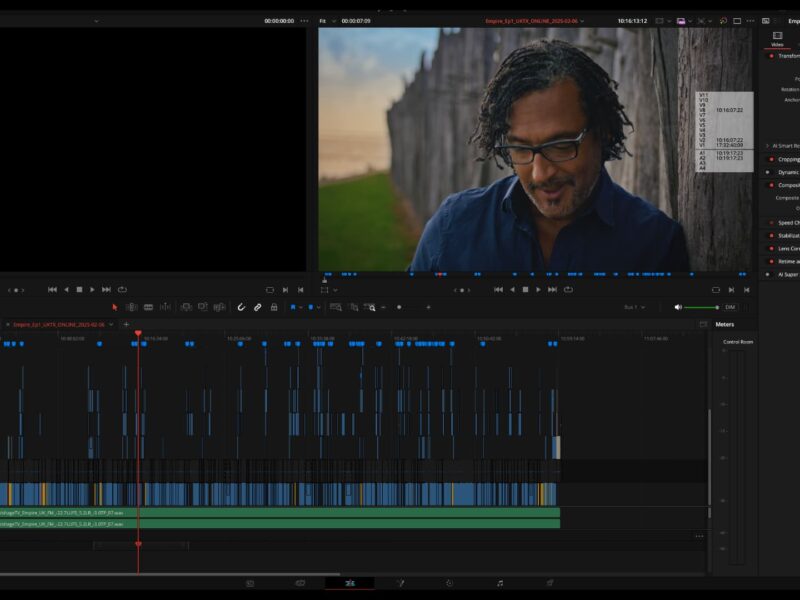Activate the Trim Edit mode tool

[132, 307]
